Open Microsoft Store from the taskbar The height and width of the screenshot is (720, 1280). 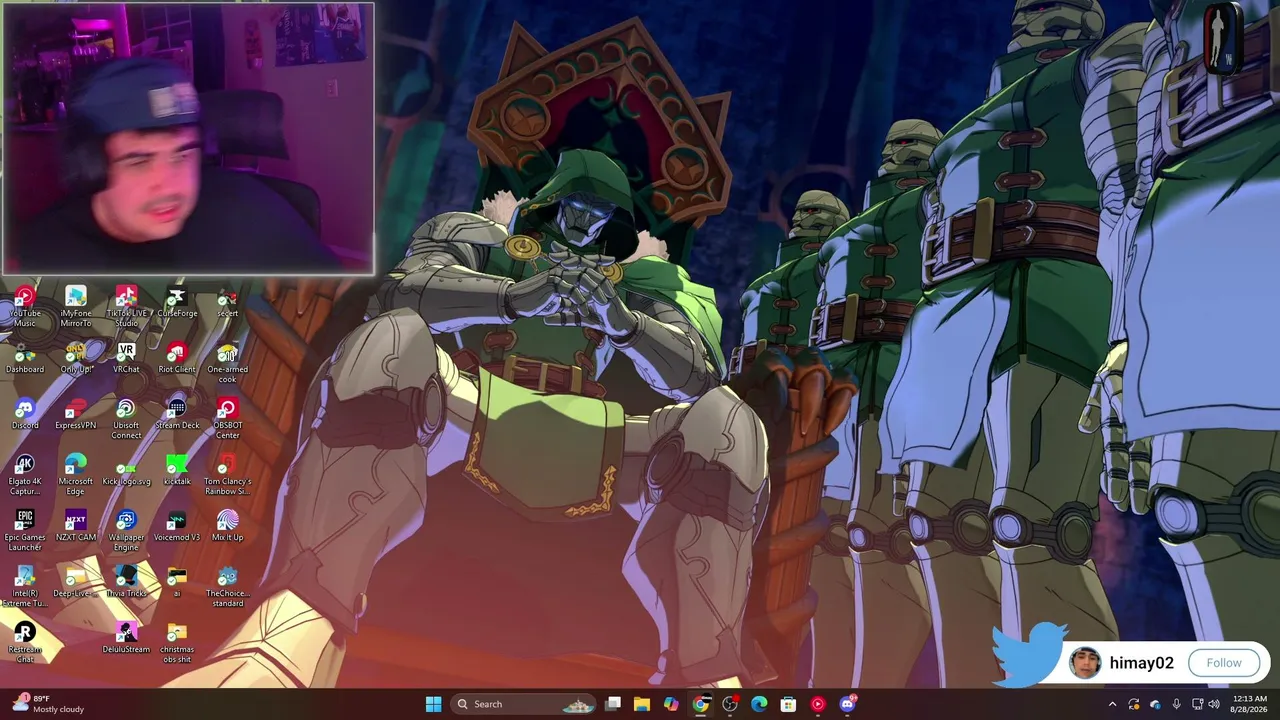point(788,704)
